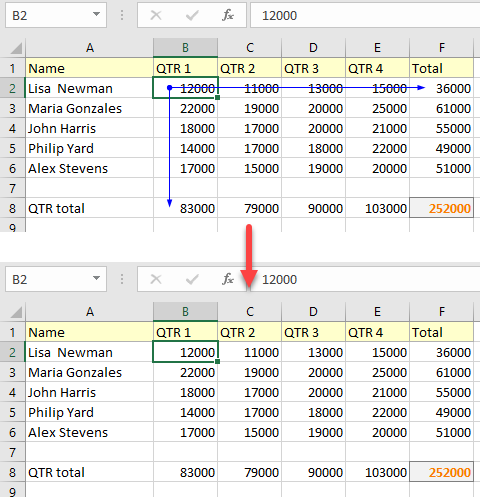Viewport: 480px width, 497px height.
Task: Click the formula bar showing 12000 in the sheet with tracer arrows
Action: click(x=365, y=15)
